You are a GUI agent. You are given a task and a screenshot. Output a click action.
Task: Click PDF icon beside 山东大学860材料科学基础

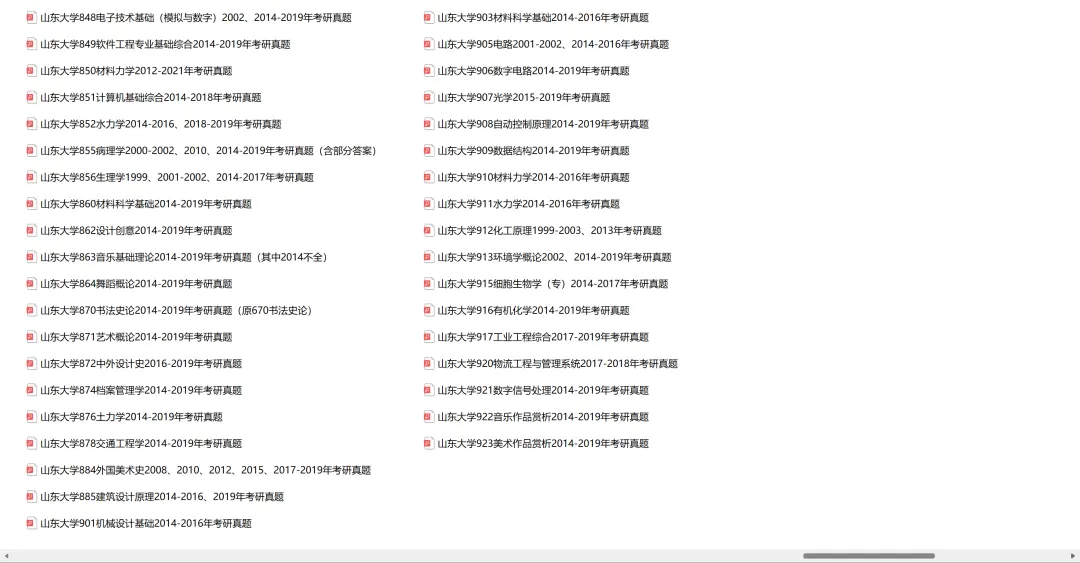[31, 204]
